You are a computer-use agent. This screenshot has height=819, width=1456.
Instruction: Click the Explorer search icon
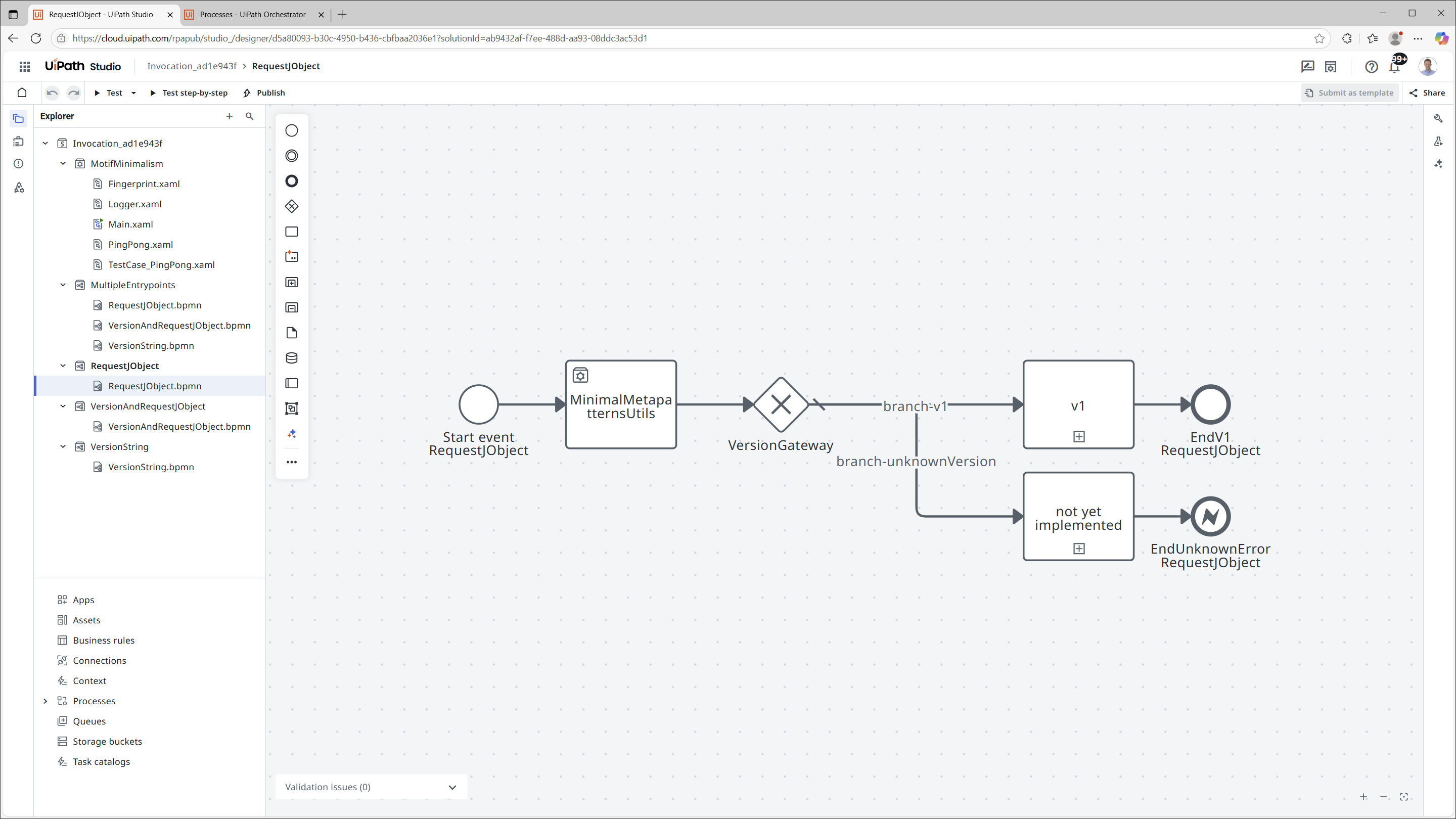(249, 116)
